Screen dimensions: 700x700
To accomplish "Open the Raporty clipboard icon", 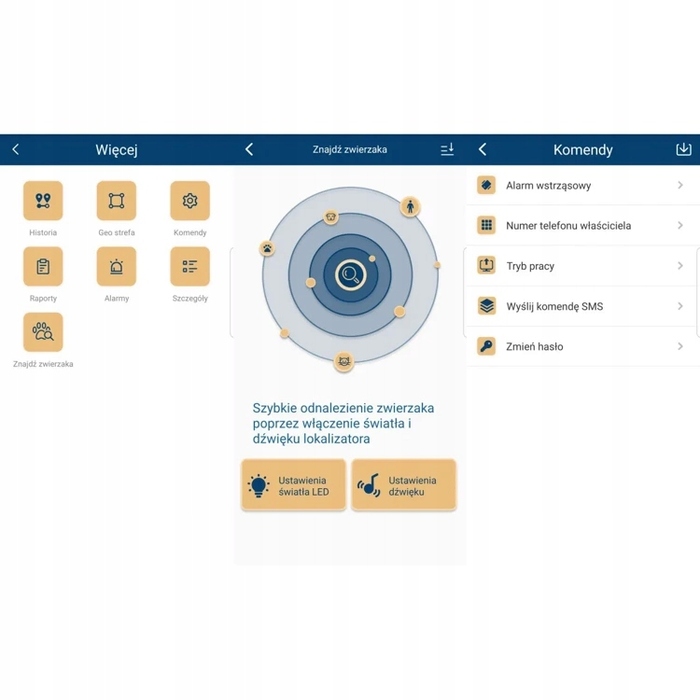I will pyautogui.click(x=43, y=267).
